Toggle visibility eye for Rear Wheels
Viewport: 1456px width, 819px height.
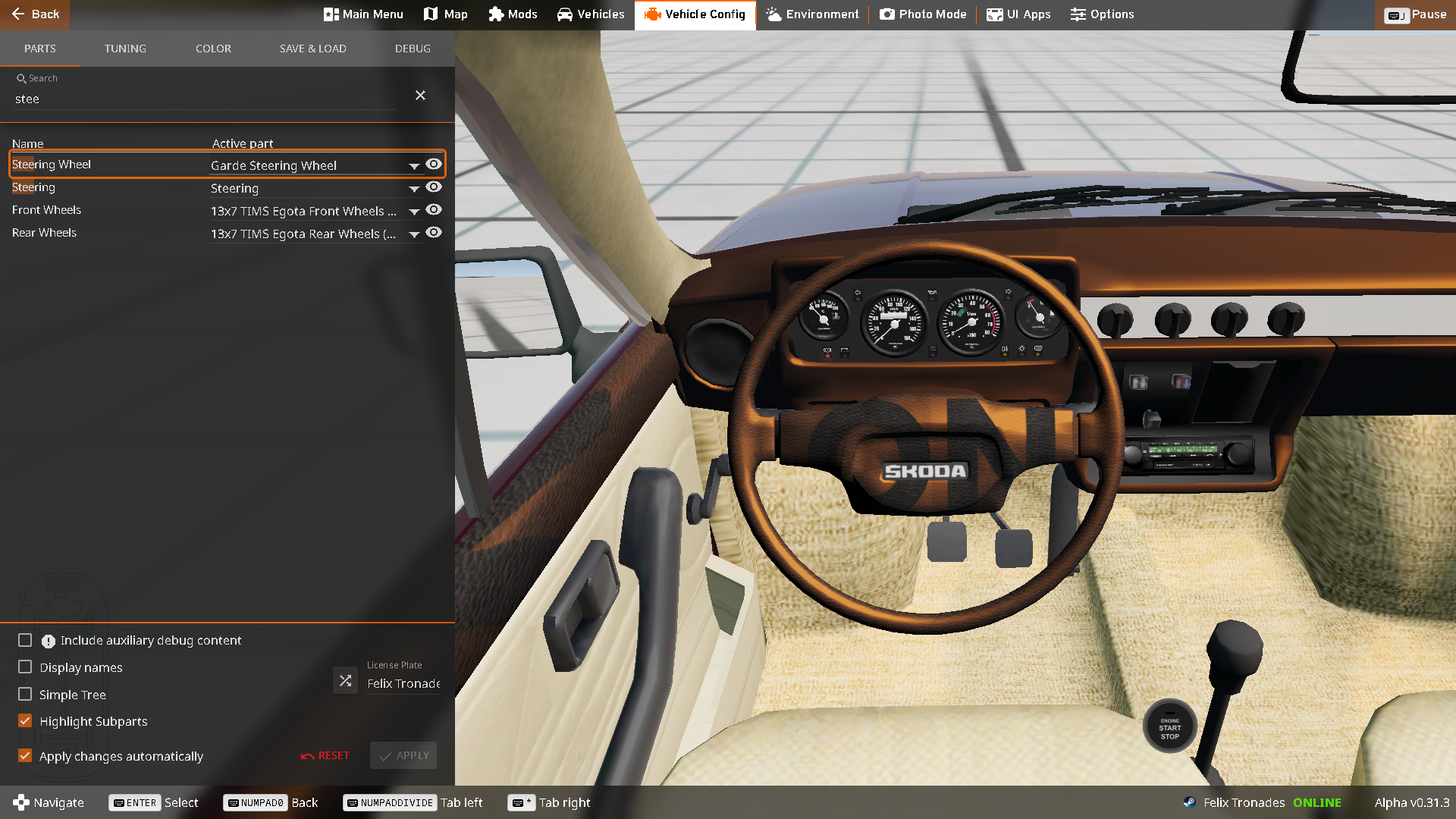coord(434,232)
